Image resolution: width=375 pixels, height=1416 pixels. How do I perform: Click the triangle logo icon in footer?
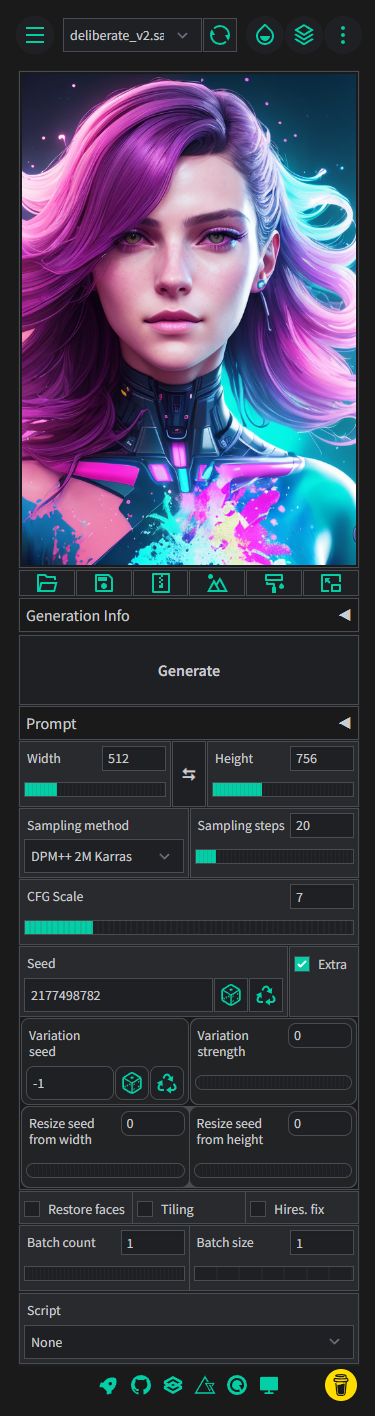(204, 1385)
